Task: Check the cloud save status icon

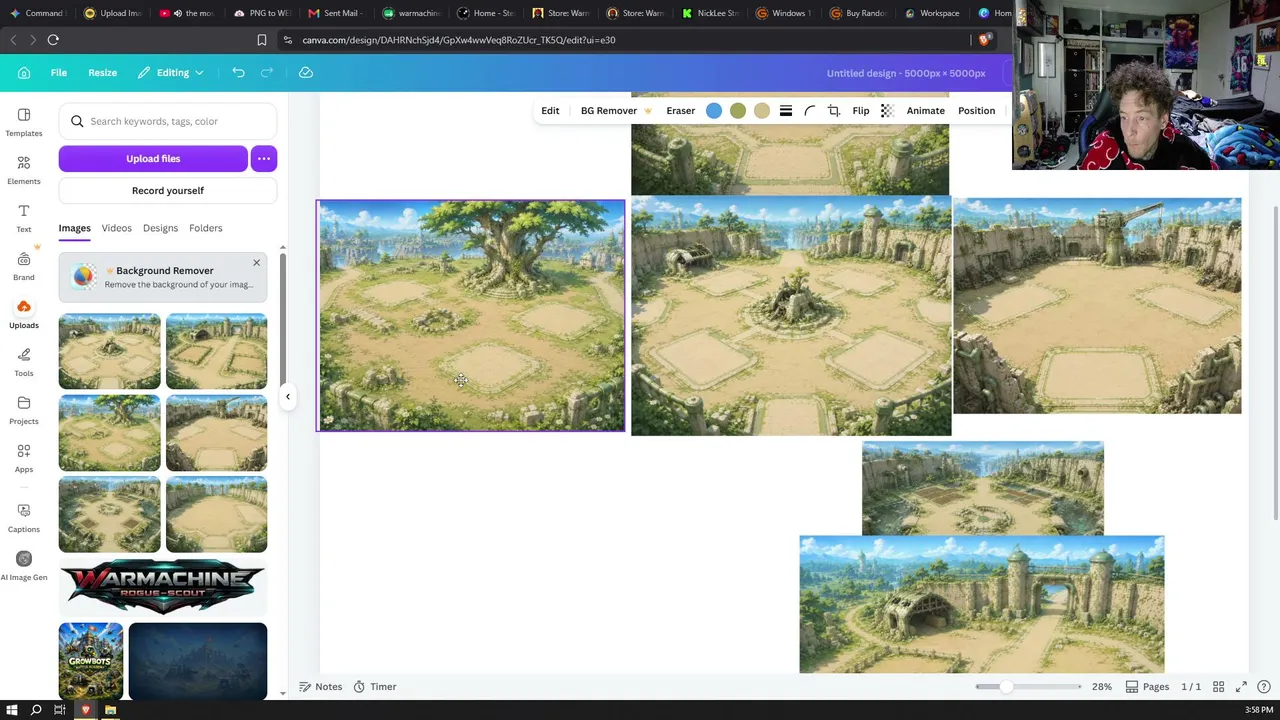Action: point(306,72)
